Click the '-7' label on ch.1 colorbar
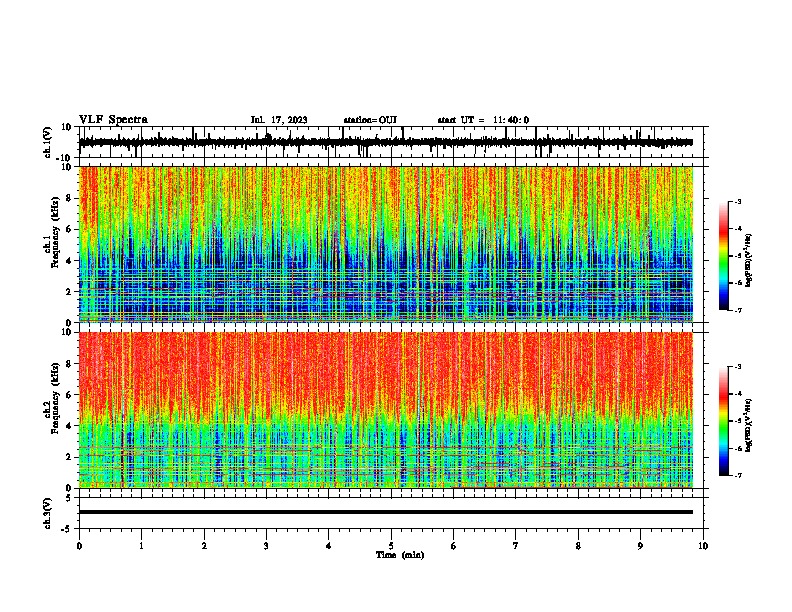Screen dimensions: 792x612 tap(738, 310)
